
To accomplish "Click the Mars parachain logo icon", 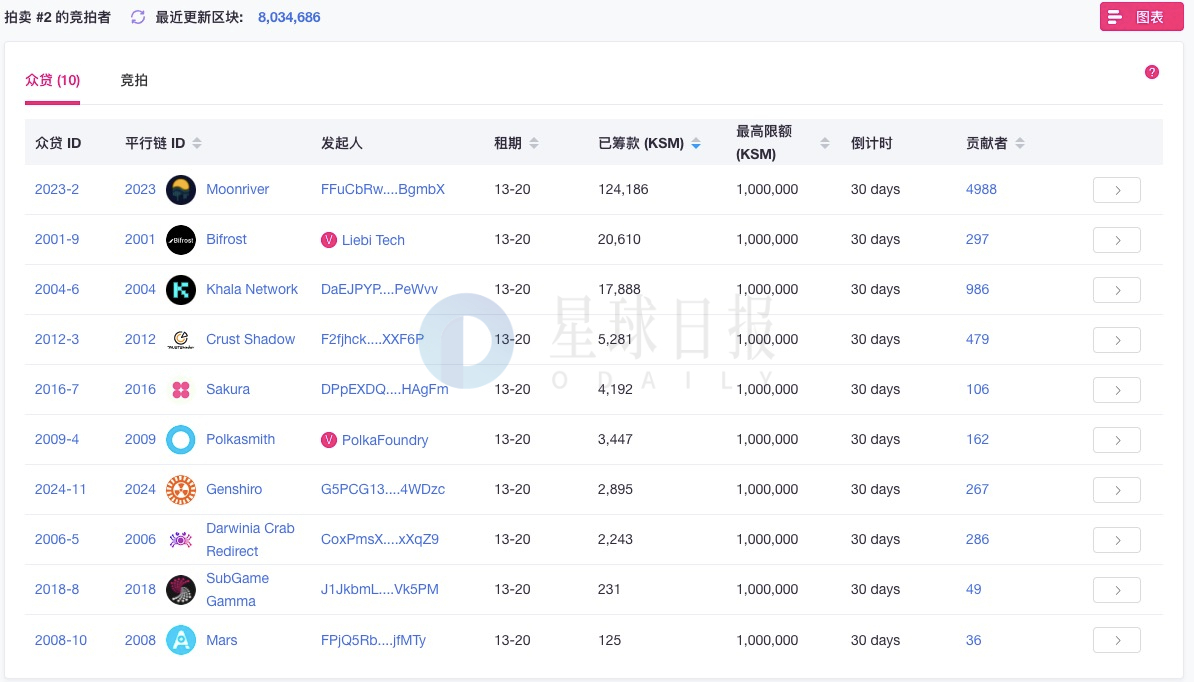I will coord(181,640).
